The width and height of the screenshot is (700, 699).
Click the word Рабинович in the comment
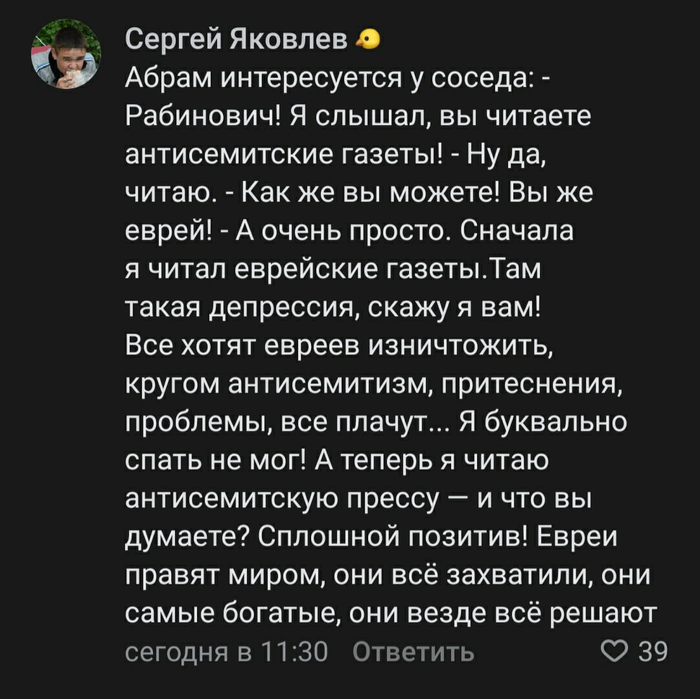pyautogui.click(x=201, y=116)
